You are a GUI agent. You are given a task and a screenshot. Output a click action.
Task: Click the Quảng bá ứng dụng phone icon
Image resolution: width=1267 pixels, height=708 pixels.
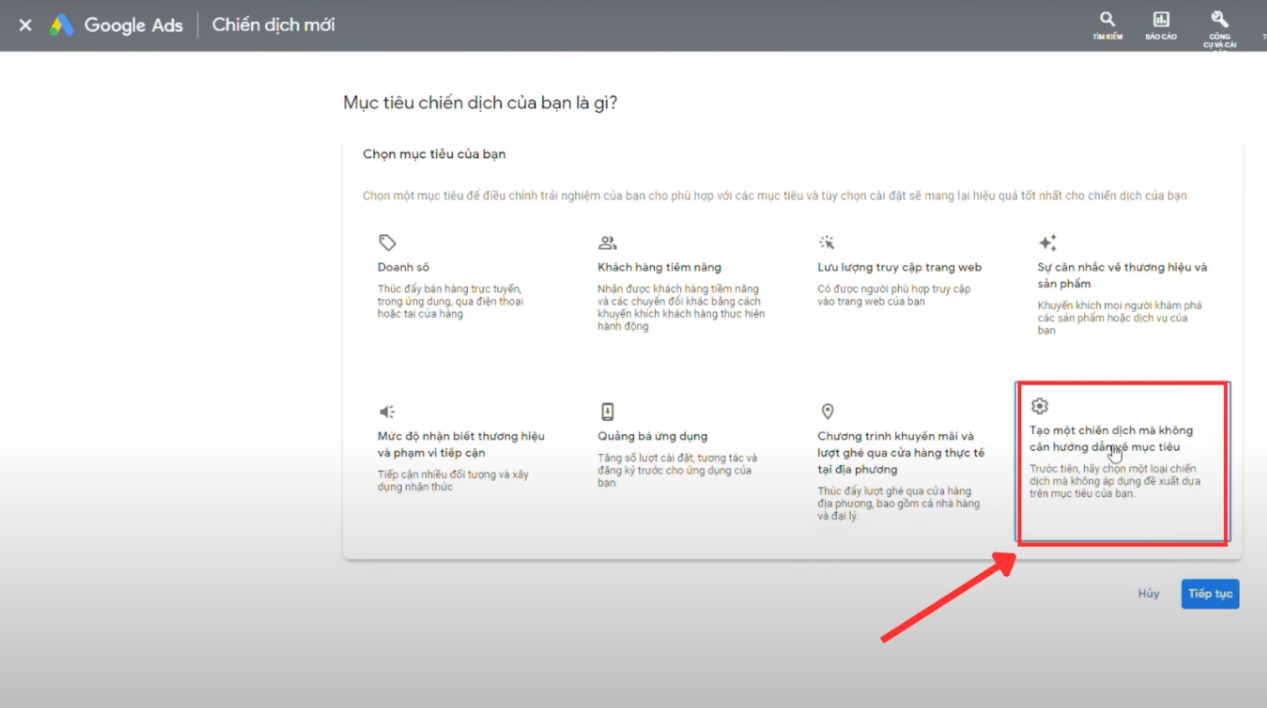[607, 412]
